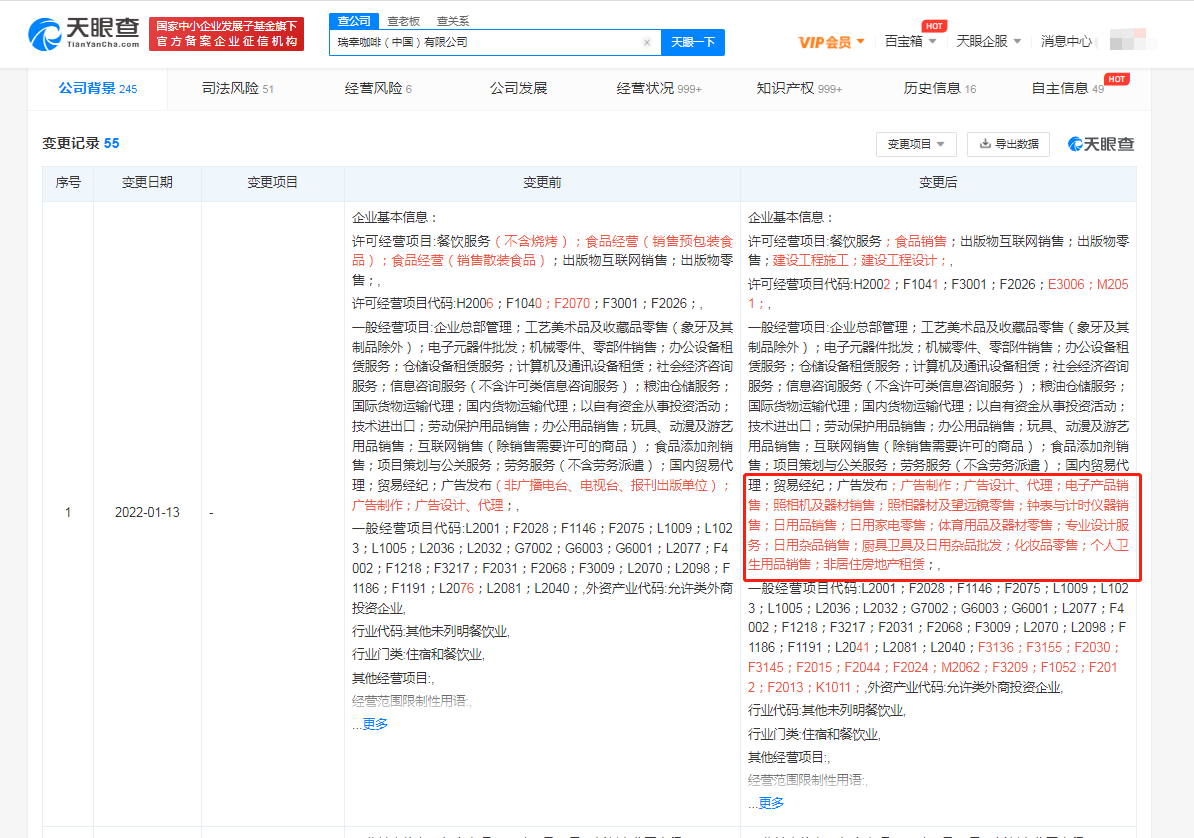Open the TianYanCha logo homepage
This screenshot has height=838, width=1194.
coord(84,34)
